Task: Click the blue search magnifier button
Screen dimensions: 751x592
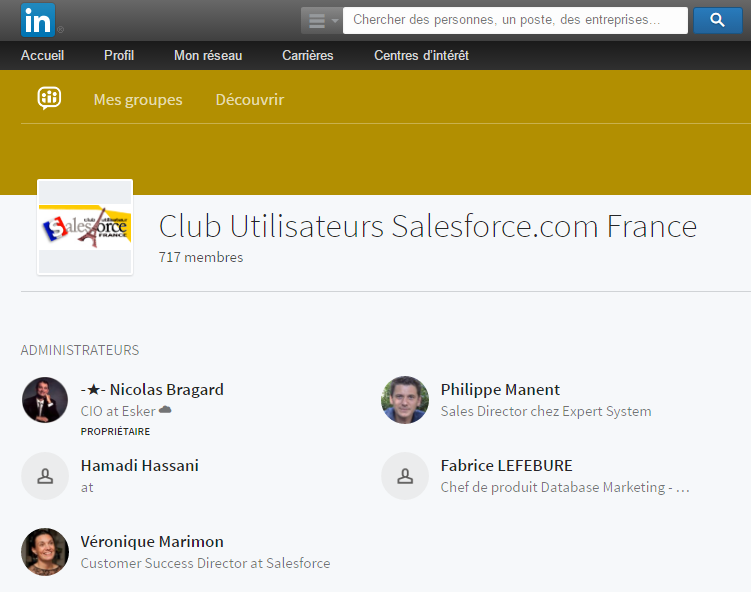Action: tap(717, 20)
